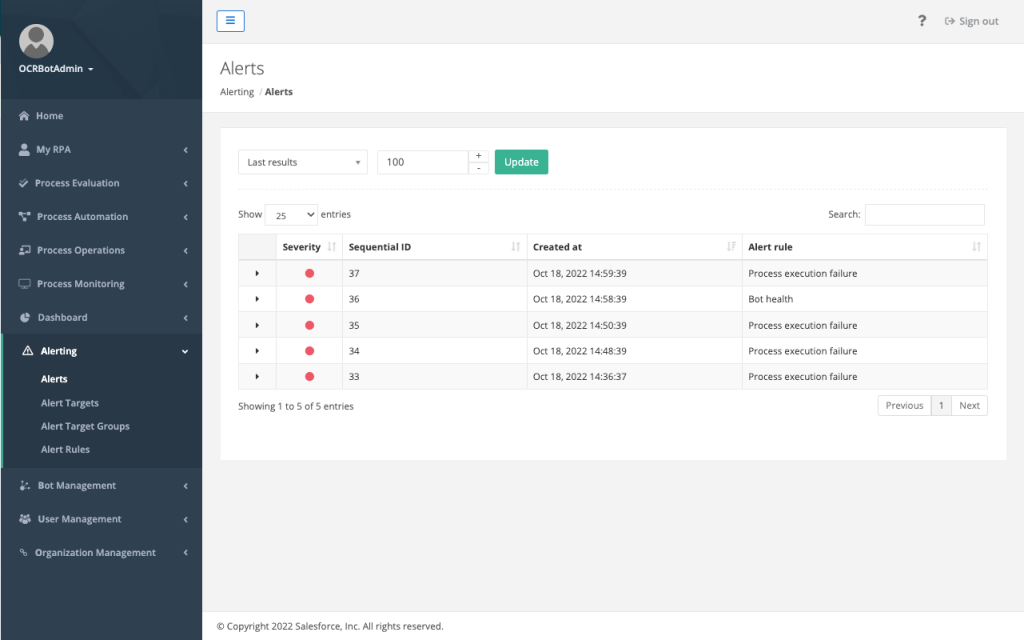
Task: Expand row details for alert 34
Action: (257, 351)
